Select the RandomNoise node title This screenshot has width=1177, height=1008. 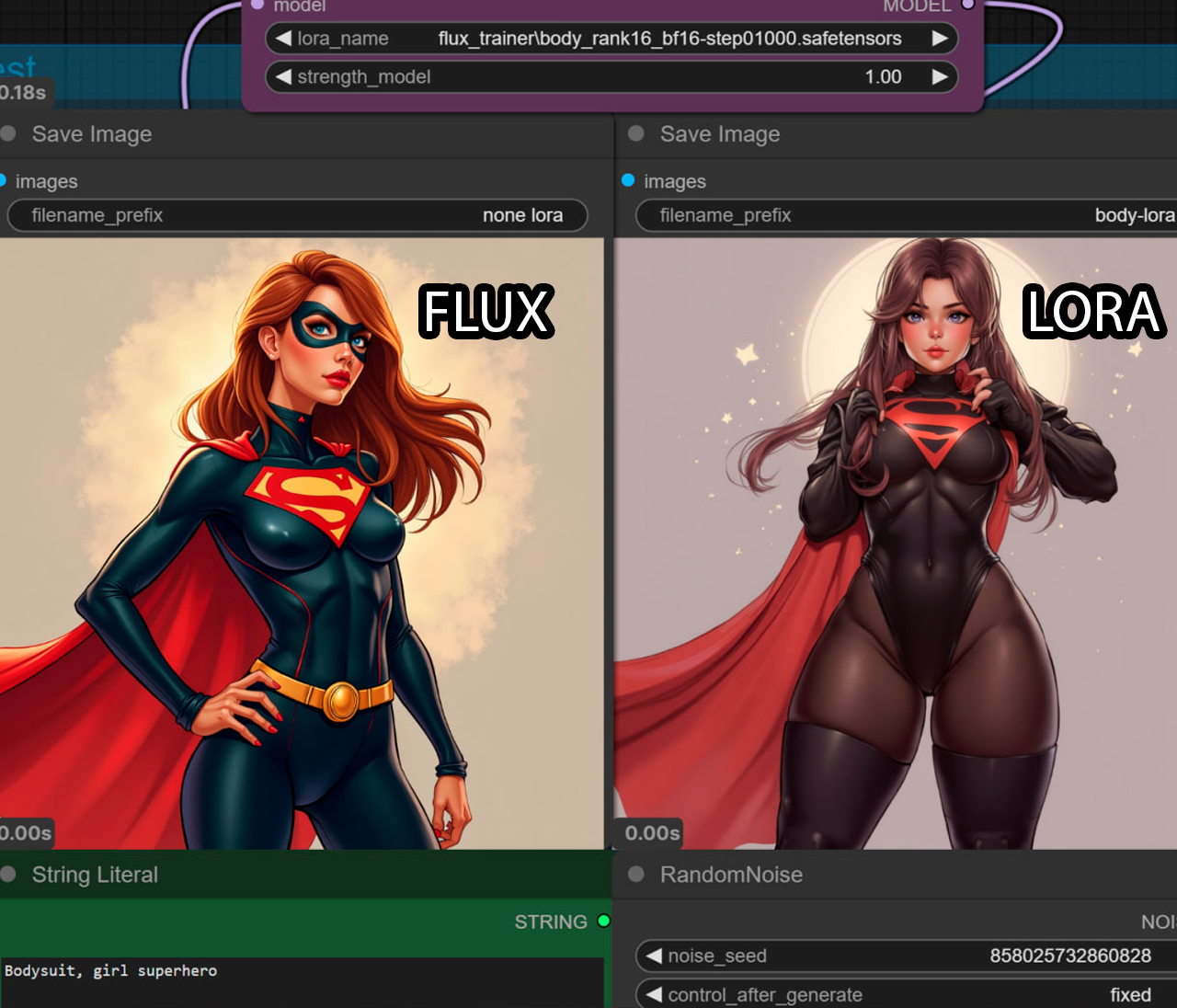(x=731, y=875)
